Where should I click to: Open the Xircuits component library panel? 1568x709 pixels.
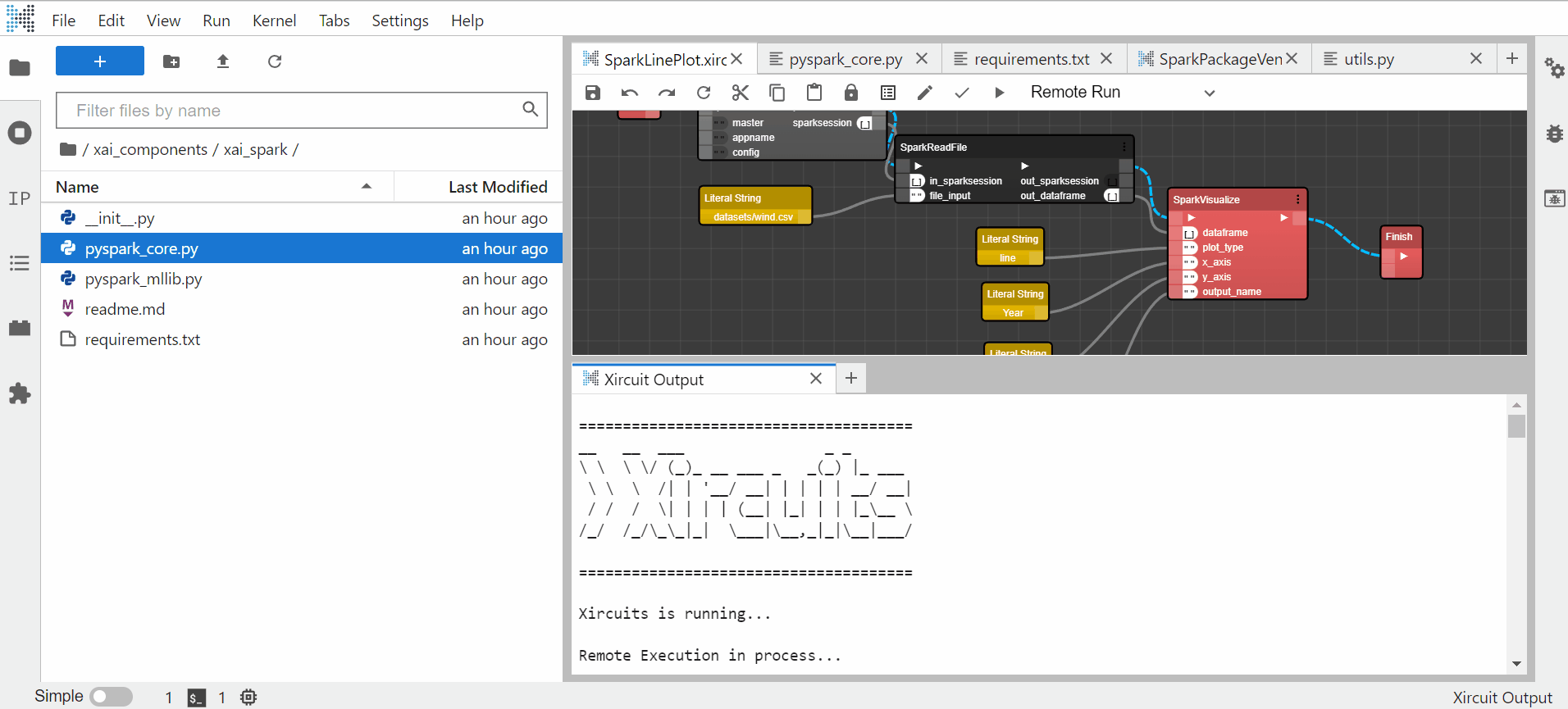(x=20, y=328)
